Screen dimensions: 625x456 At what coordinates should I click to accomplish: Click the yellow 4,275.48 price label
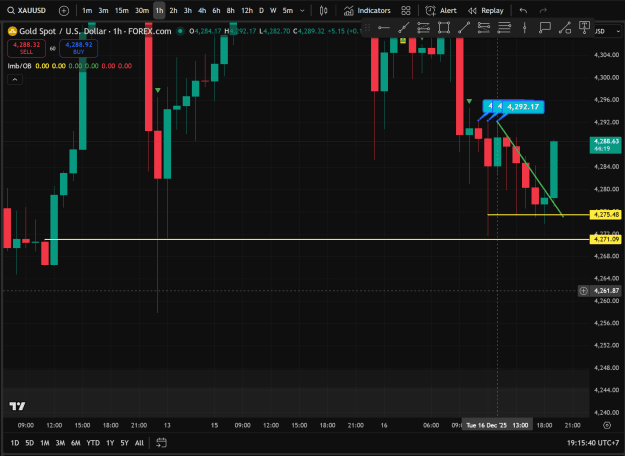[605, 215]
